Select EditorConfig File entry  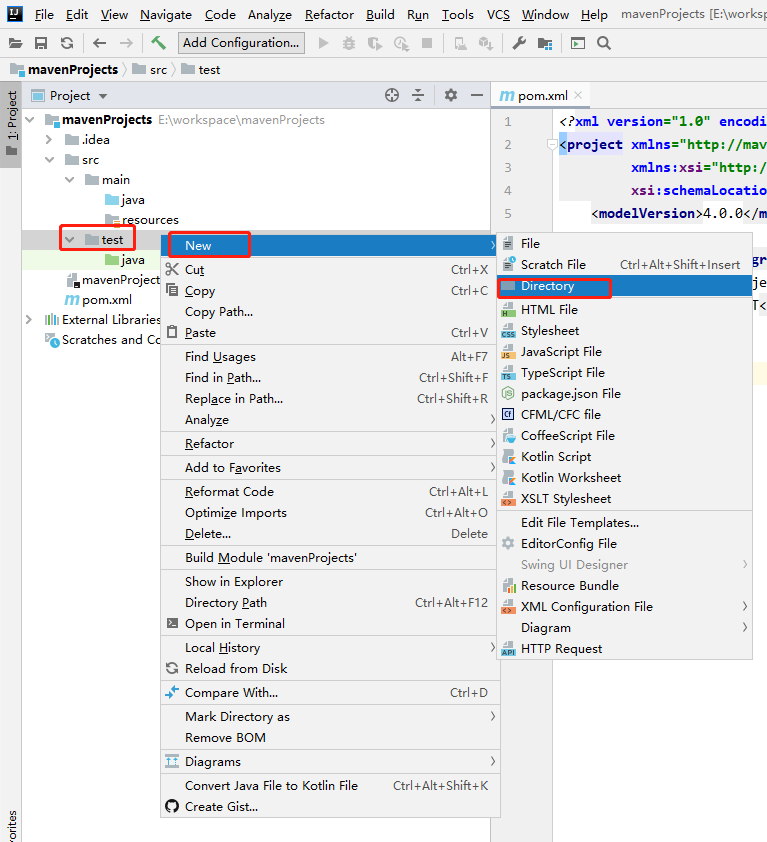click(624, 543)
